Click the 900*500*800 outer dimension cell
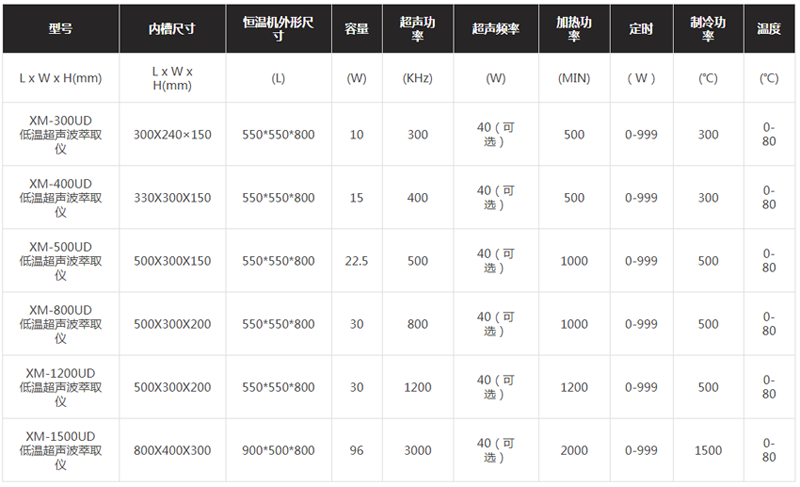 (278, 451)
